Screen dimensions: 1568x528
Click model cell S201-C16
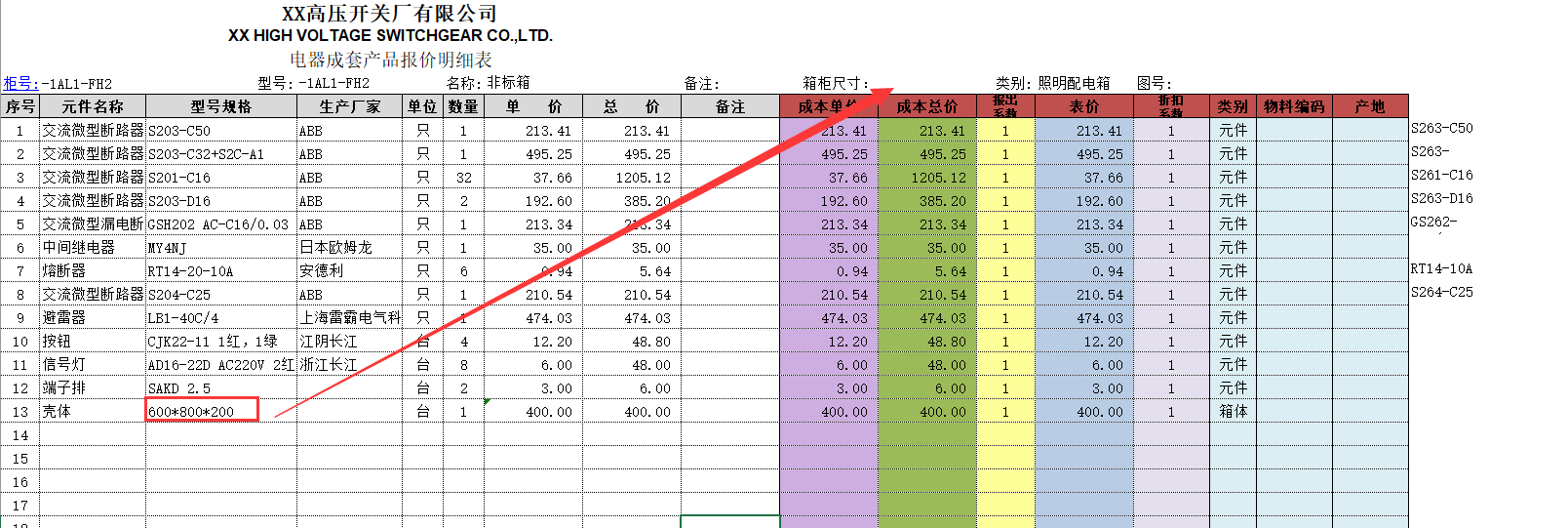tap(221, 178)
